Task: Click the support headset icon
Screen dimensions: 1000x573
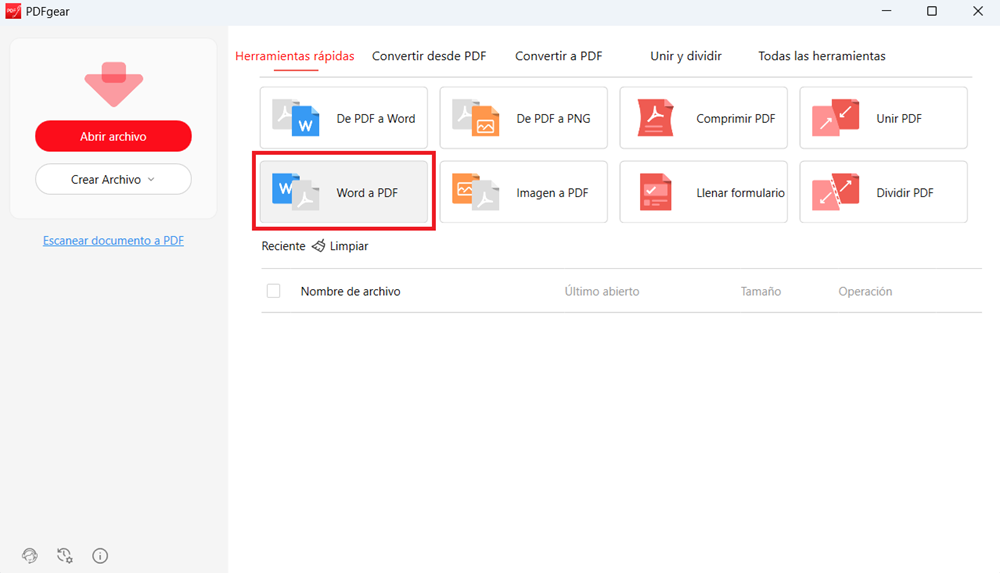Action: click(30, 556)
